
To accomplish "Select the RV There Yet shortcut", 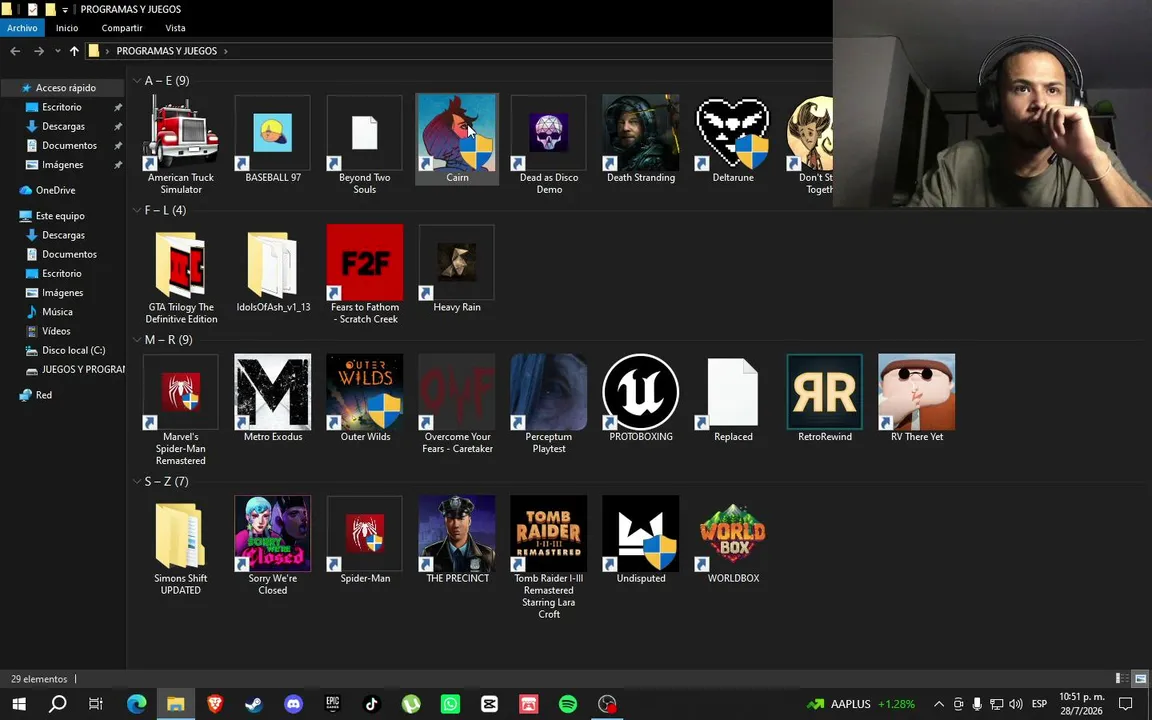I will pos(916,398).
